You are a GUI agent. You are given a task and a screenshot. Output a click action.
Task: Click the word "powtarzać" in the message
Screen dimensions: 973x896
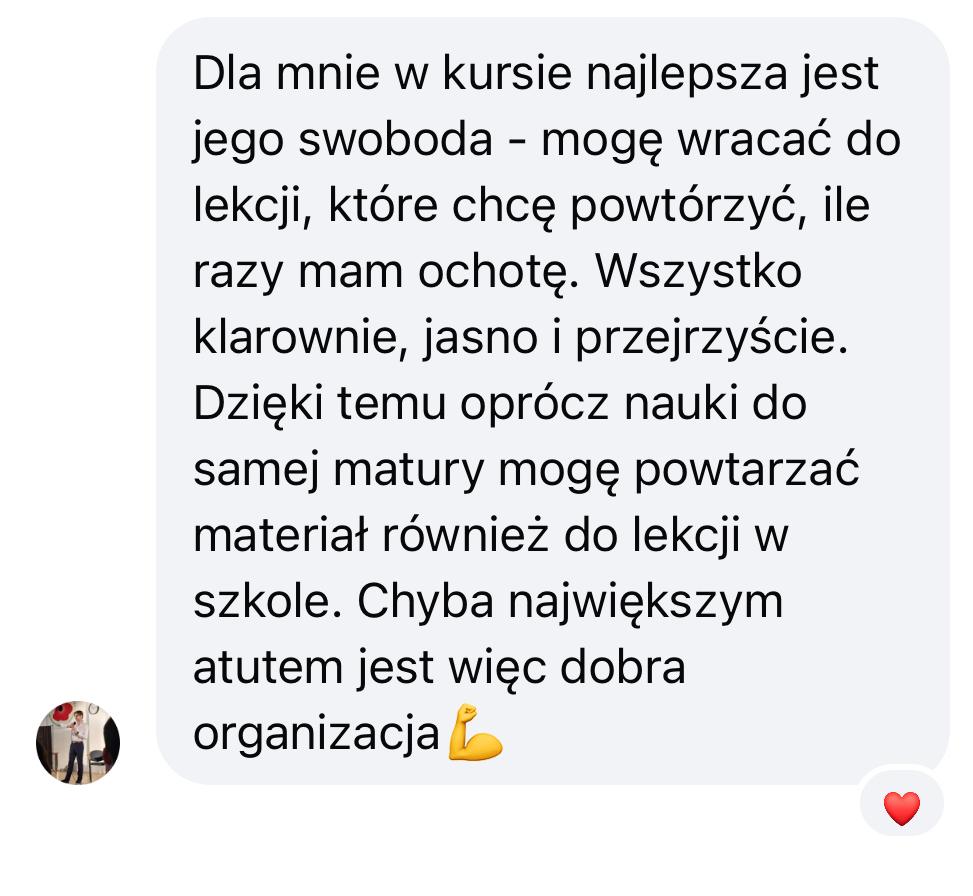[x=747, y=473]
